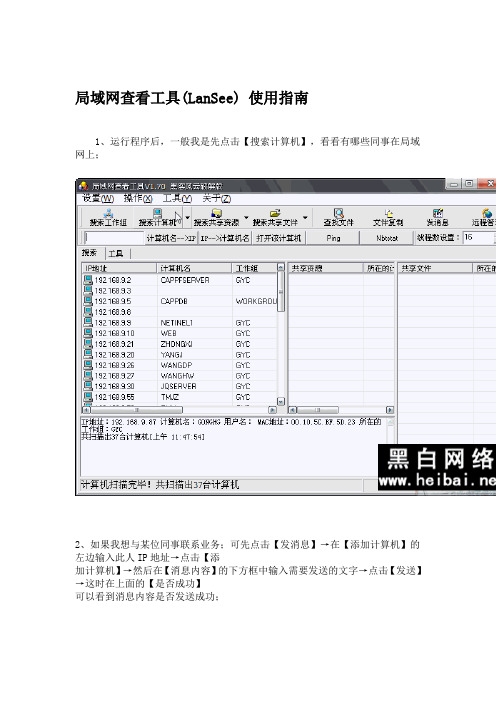Viewport: 496px width, 702px height.
Task: Click the 搜索共享文件 toolbar icon
Action: 275,213
